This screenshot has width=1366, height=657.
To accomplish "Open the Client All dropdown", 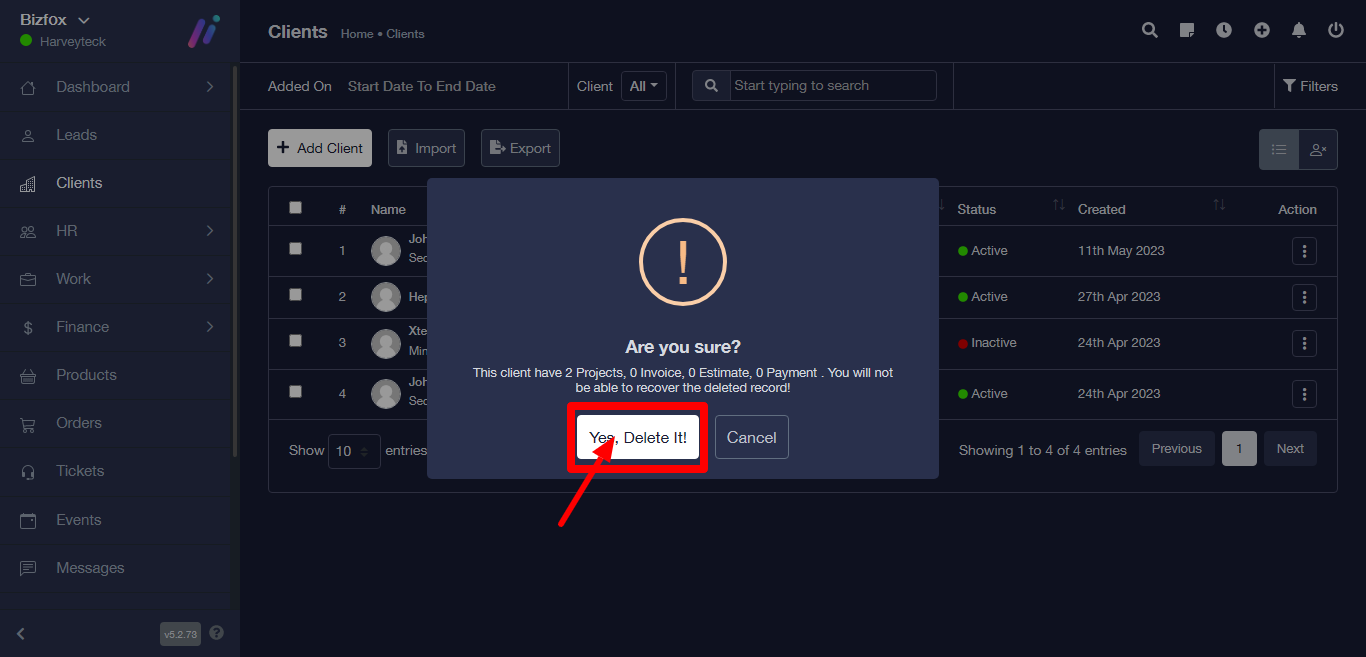I will (643, 86).
